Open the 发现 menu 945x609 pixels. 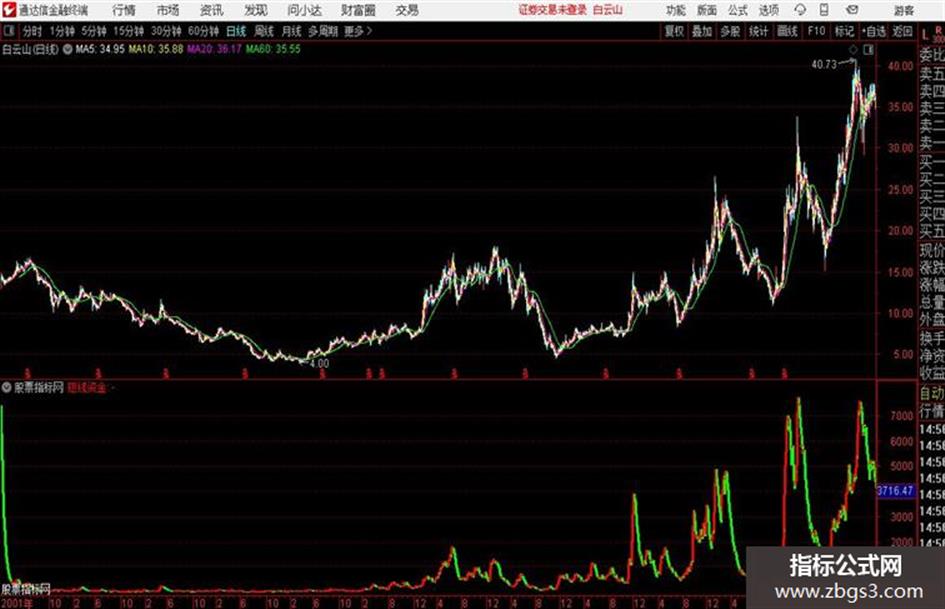point(256,10)
